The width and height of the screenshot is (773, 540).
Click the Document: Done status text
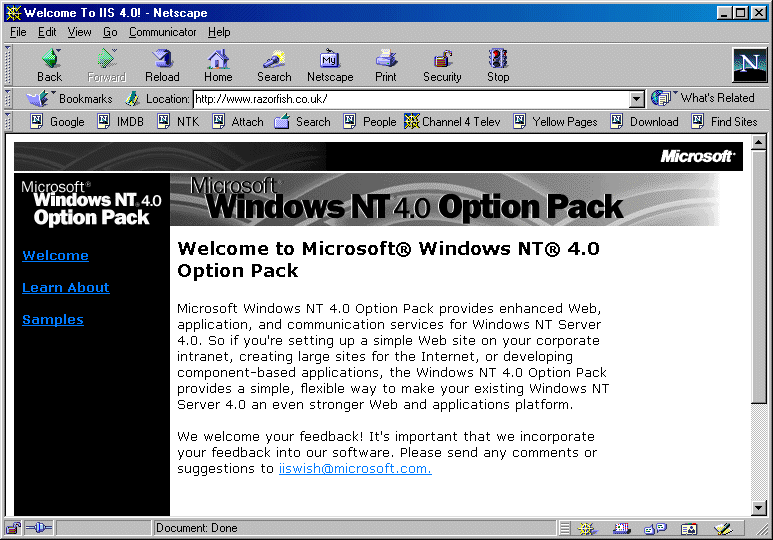coord(197,528)
